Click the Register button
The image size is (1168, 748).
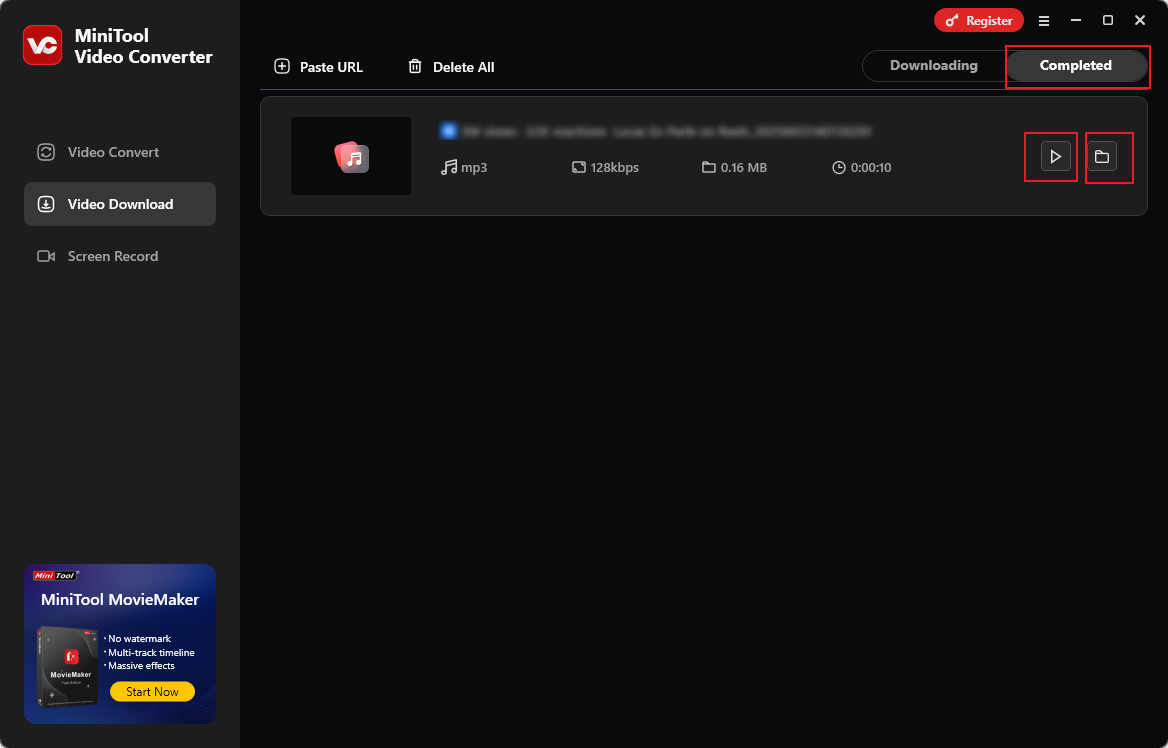click(x=979, y=21)
